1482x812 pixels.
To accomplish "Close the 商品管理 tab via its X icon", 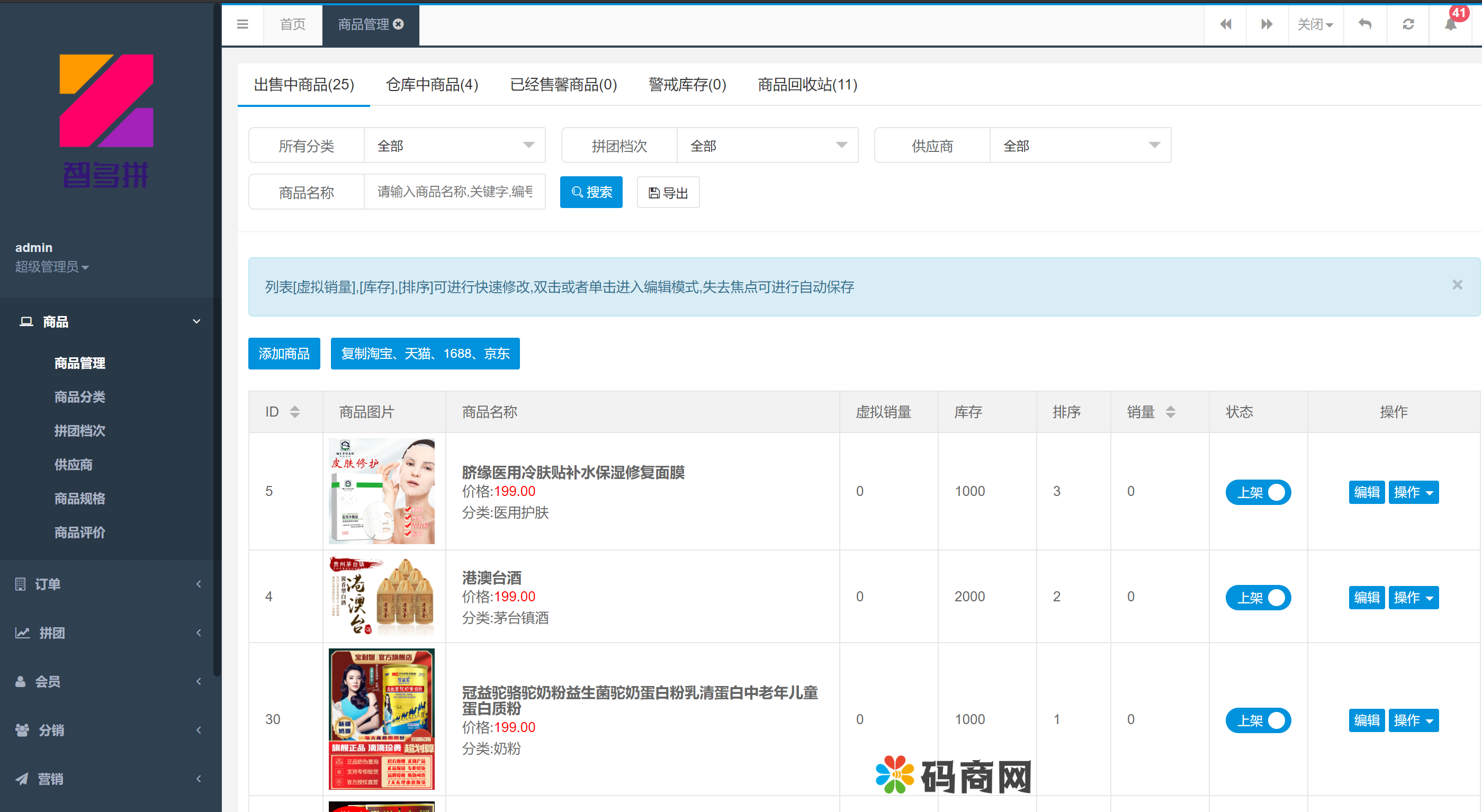I will coord(398,24).
